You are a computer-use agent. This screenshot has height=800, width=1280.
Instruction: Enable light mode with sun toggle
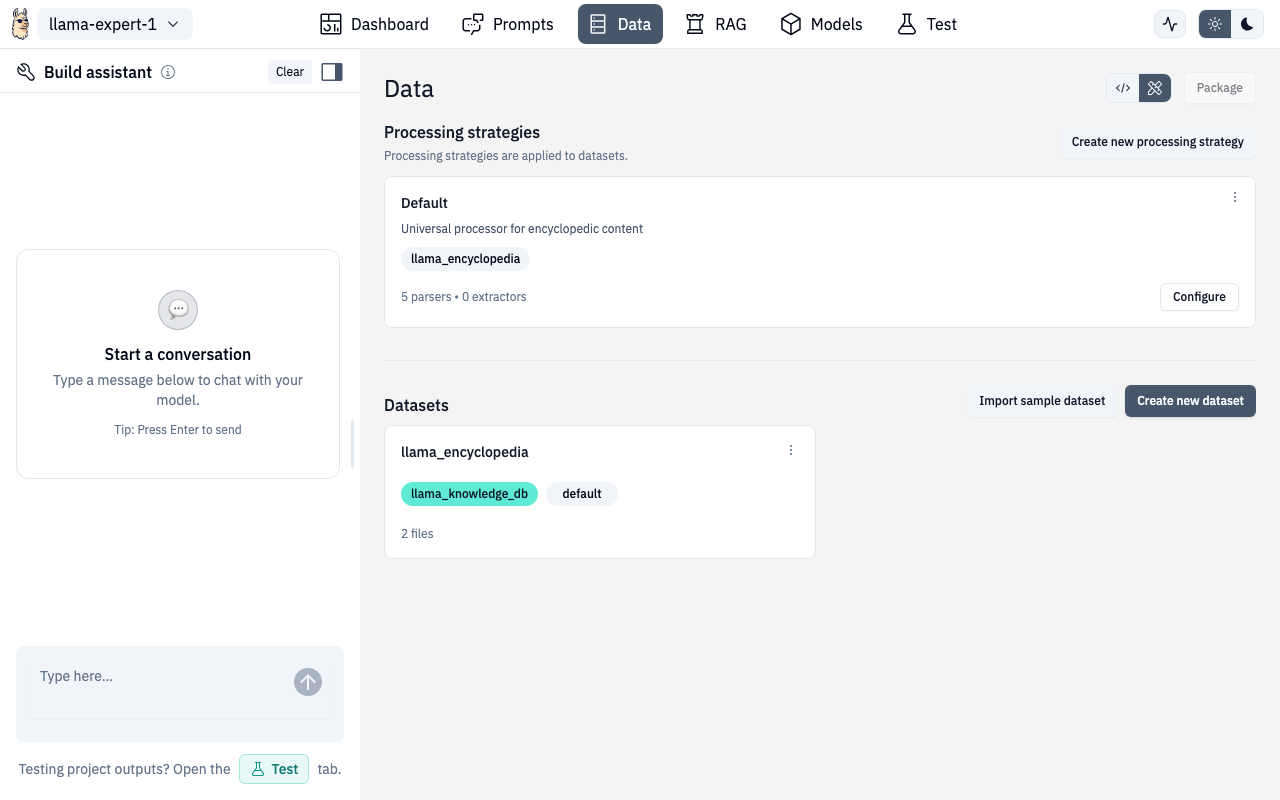pyautogui.click(x=1214, y=23)
